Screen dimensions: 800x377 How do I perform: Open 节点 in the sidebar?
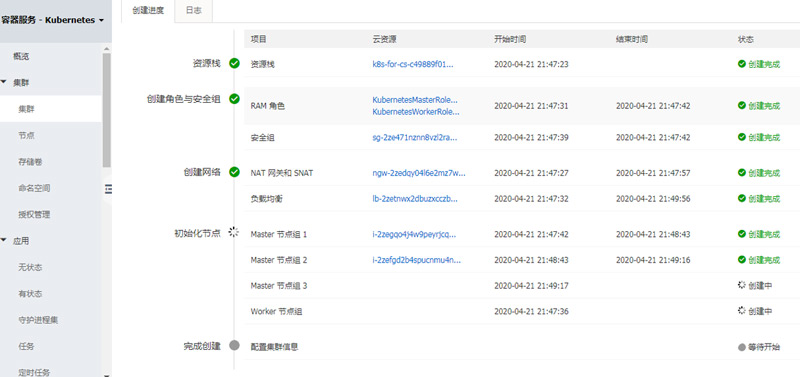(27, 135)
